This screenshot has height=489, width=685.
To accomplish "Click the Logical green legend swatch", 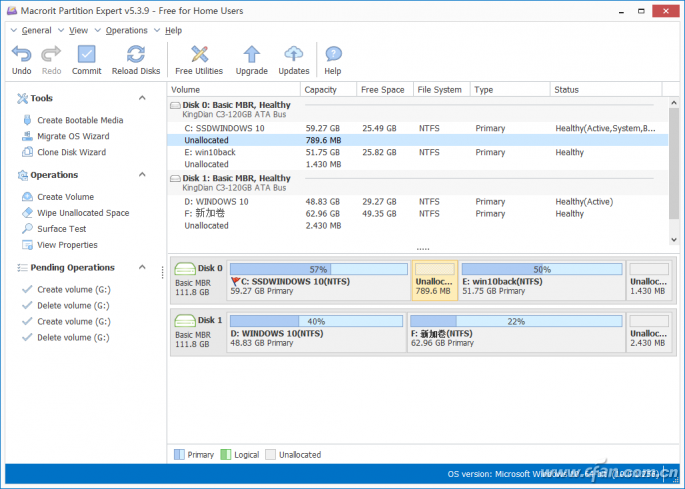I will coord(225,454).
